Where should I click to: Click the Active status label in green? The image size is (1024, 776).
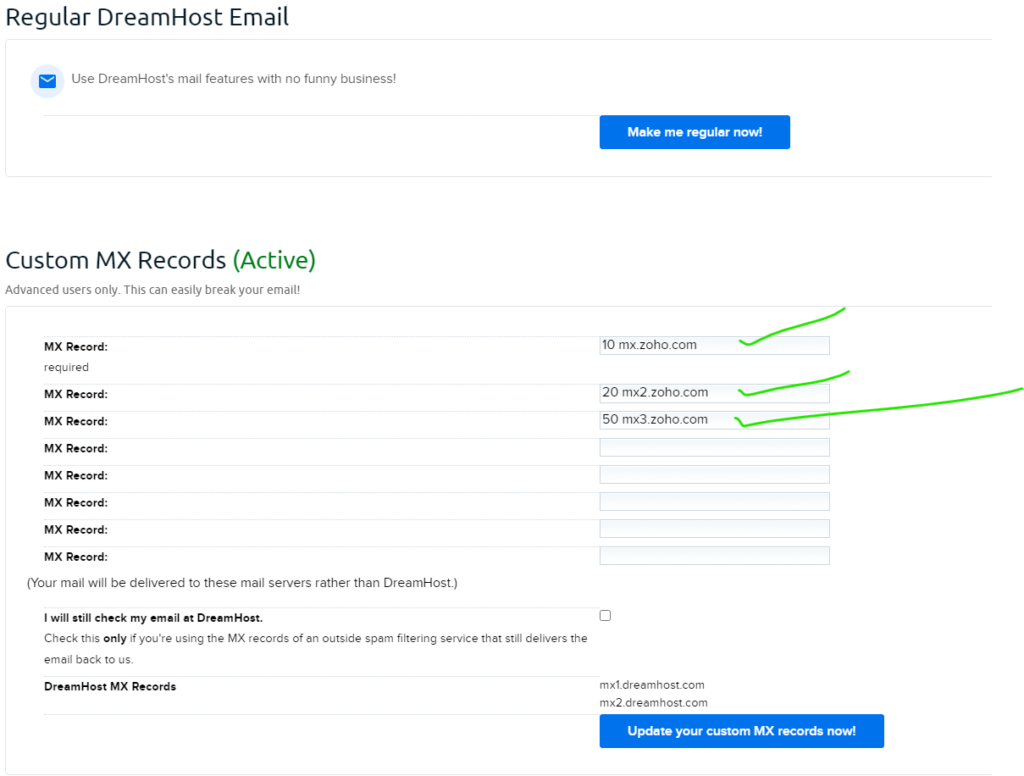click(x=275, y=260)
